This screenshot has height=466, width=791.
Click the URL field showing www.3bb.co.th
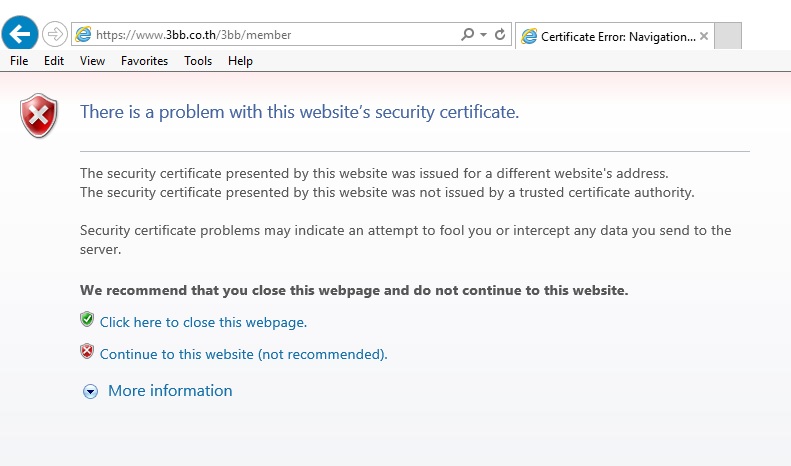pos(270,35)
